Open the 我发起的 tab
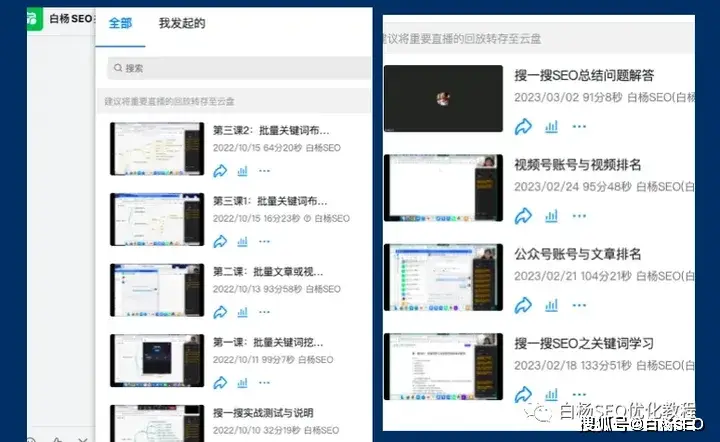Screen dimensions: 720x442 (182, 23)
